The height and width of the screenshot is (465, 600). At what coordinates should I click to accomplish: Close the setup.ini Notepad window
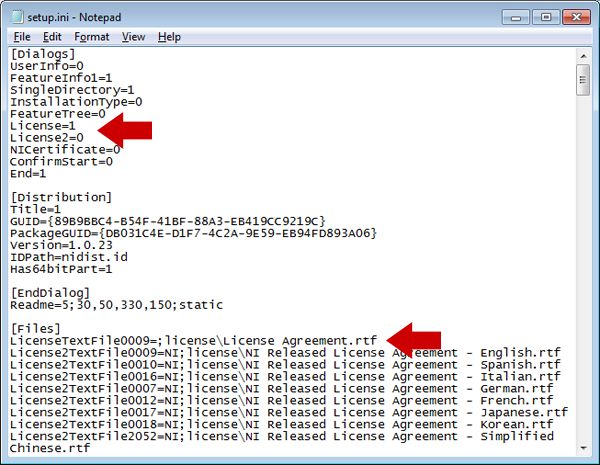[x=576, y=17]
